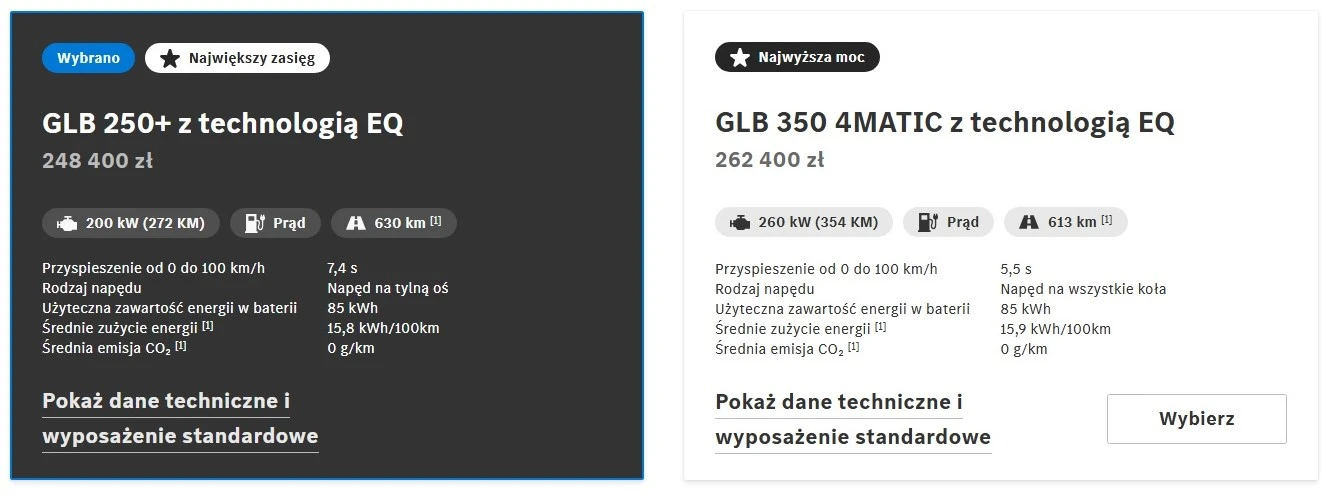The image size is (1329, 494).
Task: Click road icon next to 630 km
Action: (x=355, y=223)
